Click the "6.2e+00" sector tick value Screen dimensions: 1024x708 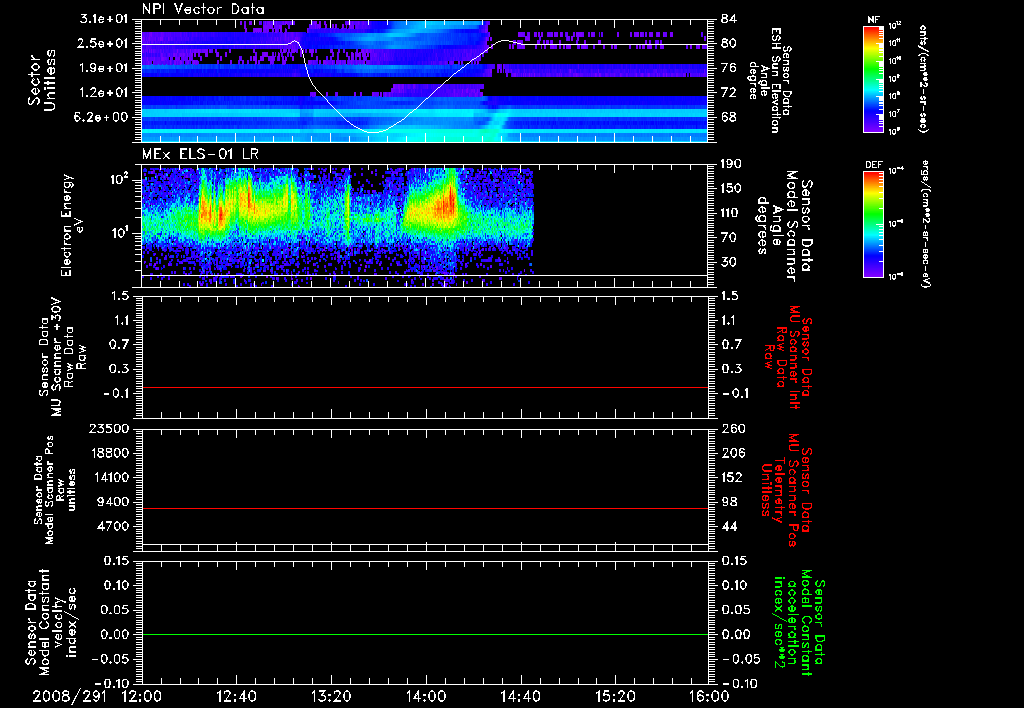[x=103, y=117]
